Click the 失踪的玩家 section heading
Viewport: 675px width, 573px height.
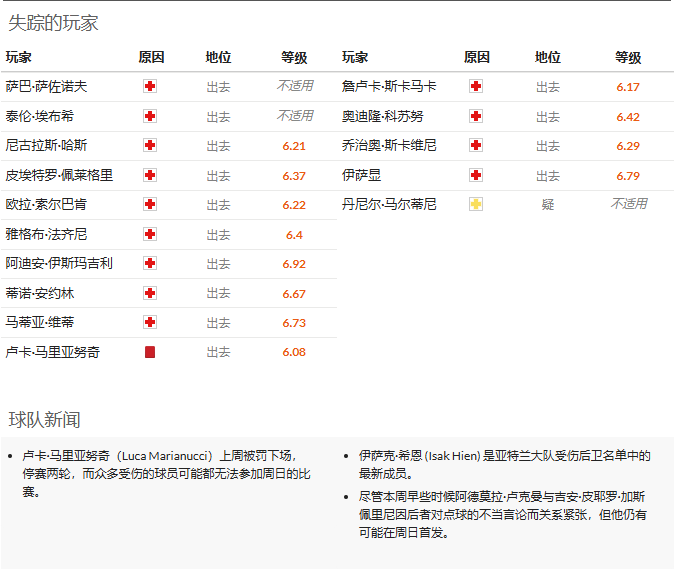click(53, 24)
